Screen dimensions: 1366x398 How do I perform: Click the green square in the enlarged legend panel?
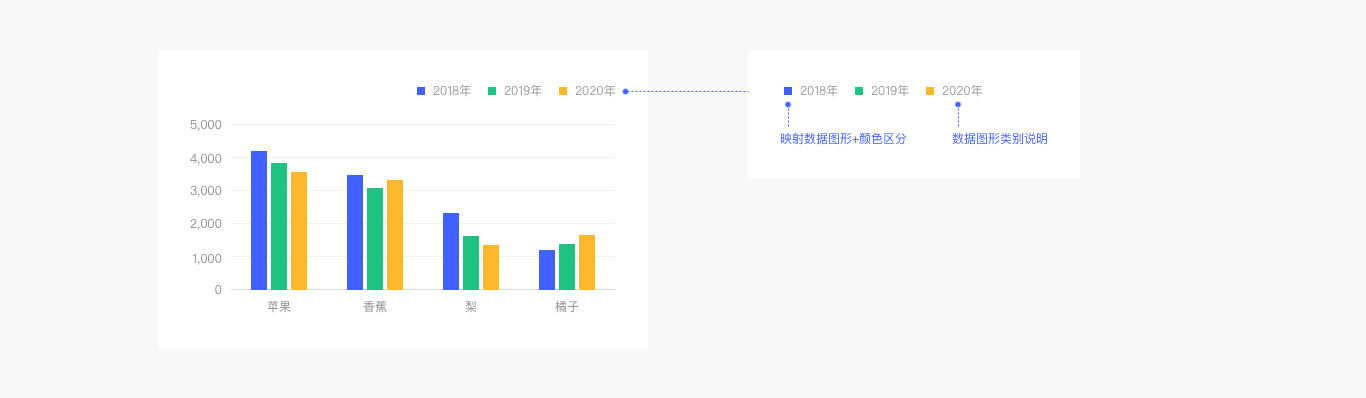coord(859,91)
